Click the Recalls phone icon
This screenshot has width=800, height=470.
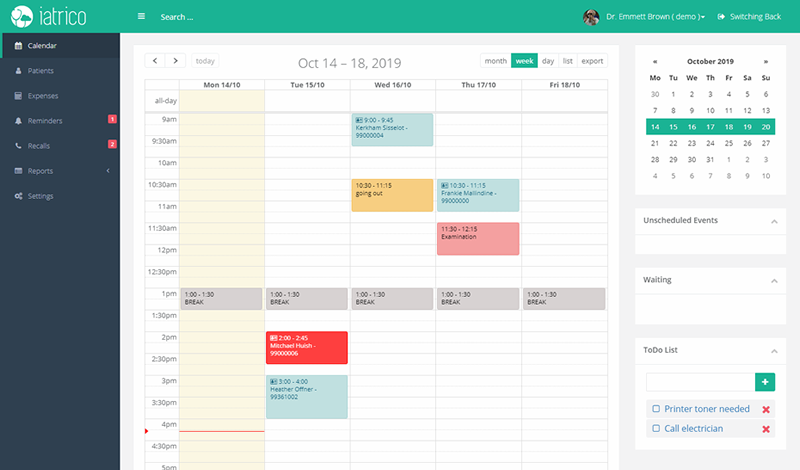click(x=18, y=145)
